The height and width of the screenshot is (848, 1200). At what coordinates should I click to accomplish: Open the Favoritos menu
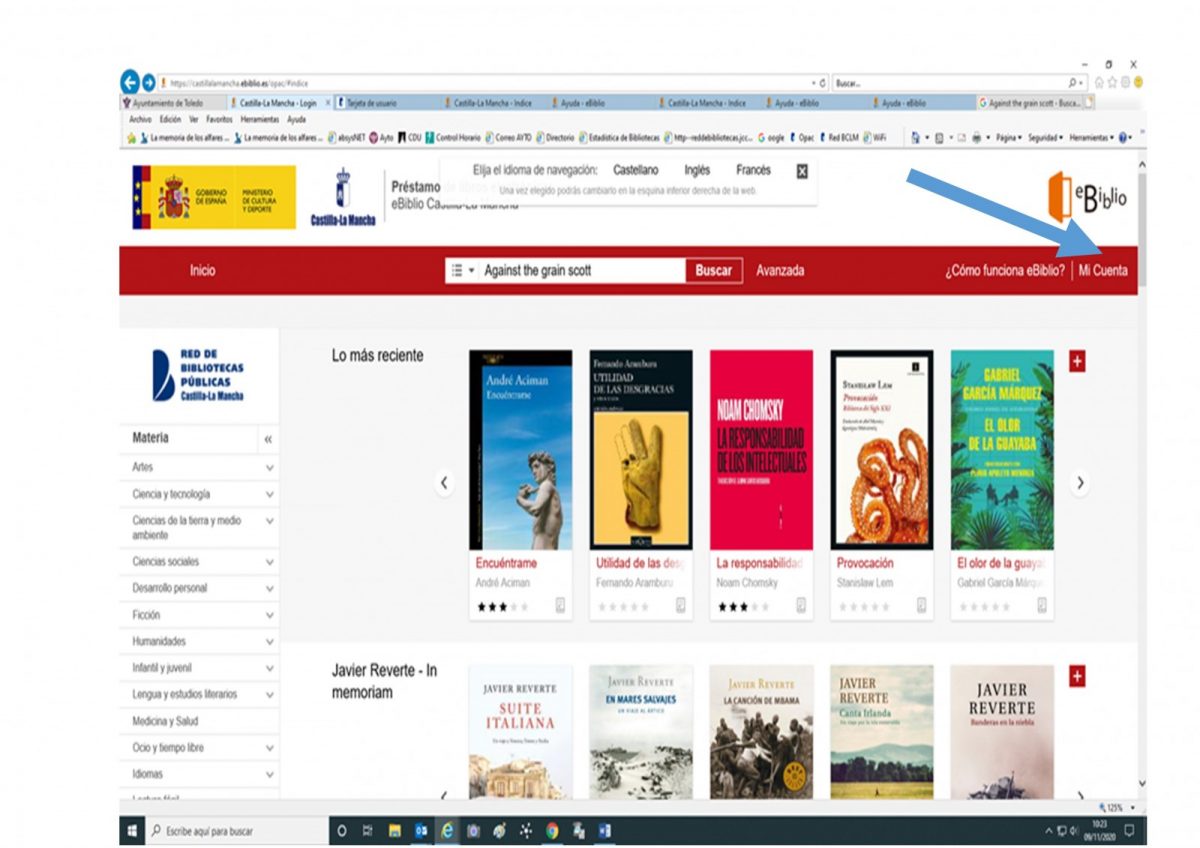coord(219,119)
